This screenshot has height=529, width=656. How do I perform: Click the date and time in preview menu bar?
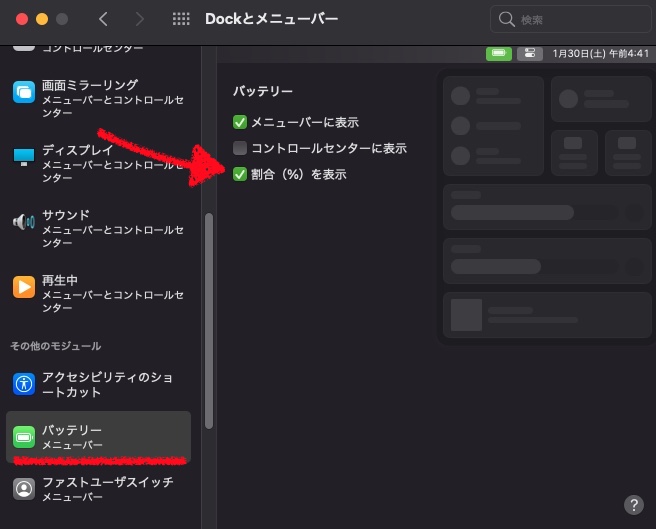click(593, 53)
